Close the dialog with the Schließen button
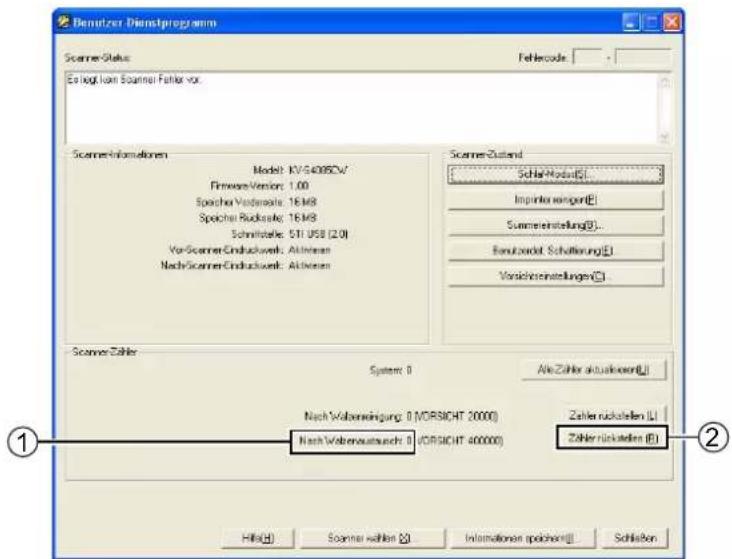The image size is (732, 559). [x=635, y=538]
